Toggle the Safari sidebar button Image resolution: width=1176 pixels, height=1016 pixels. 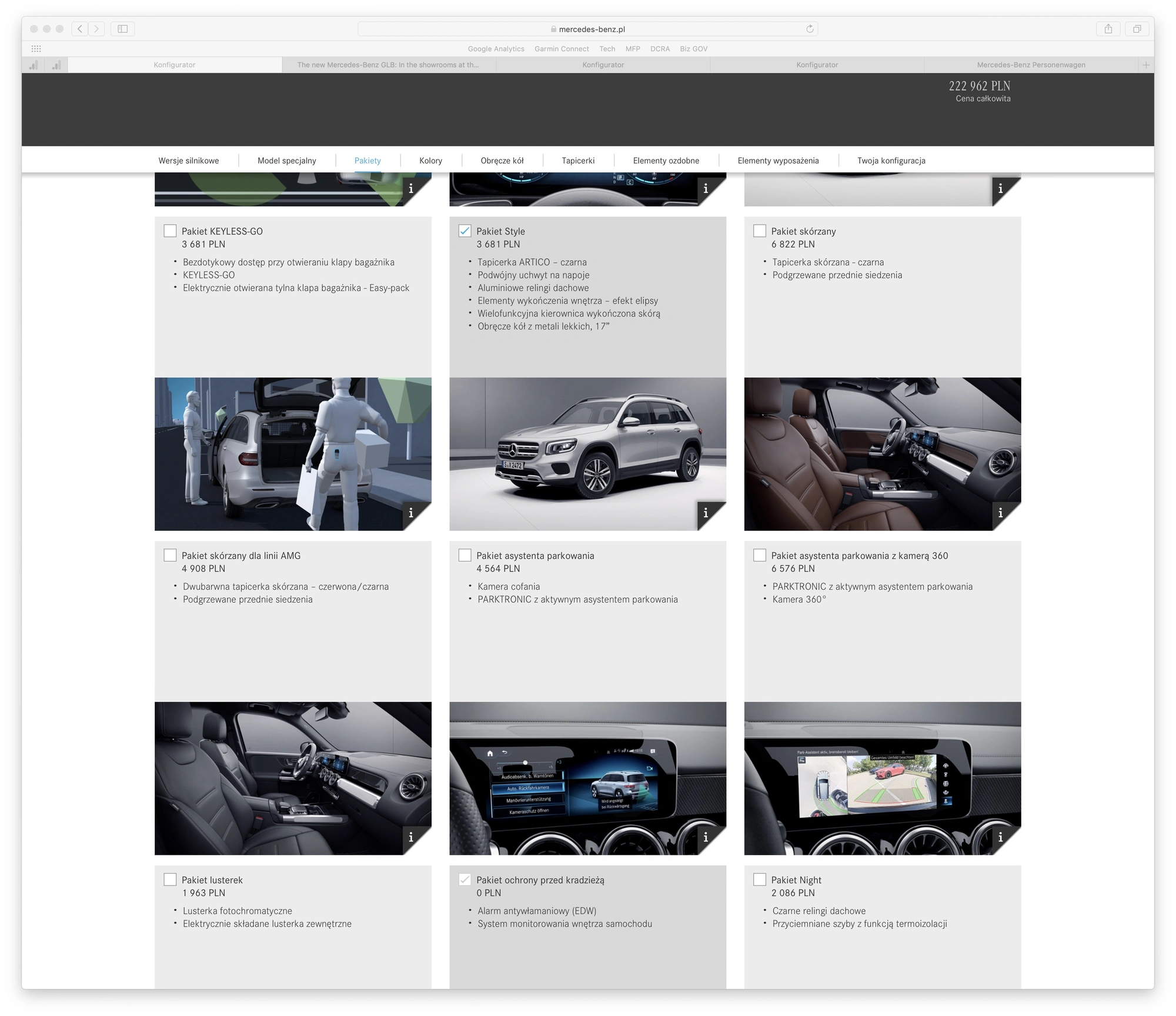(x=123, y=29)
